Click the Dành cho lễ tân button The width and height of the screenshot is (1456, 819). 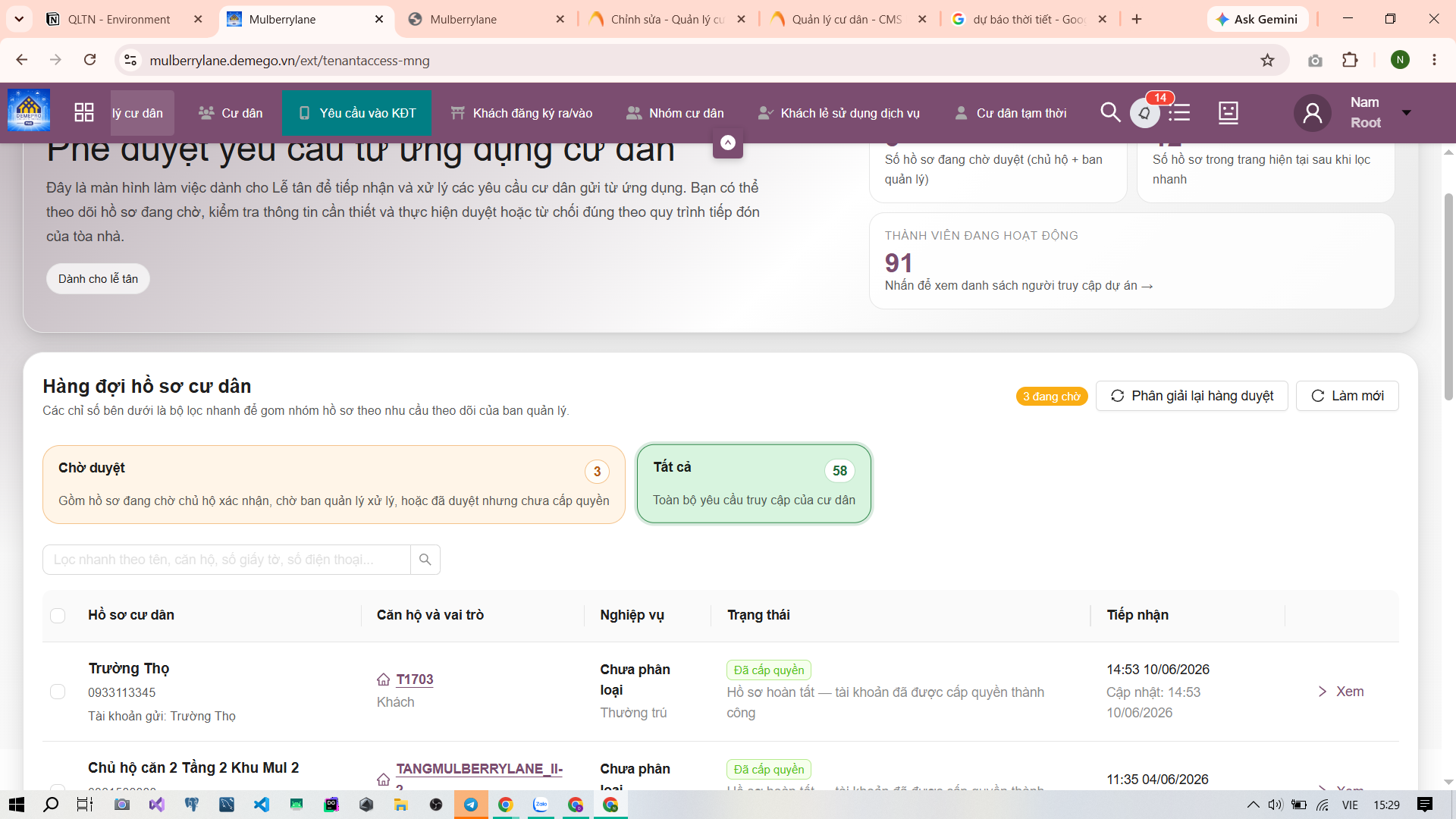tap(98, 279)
